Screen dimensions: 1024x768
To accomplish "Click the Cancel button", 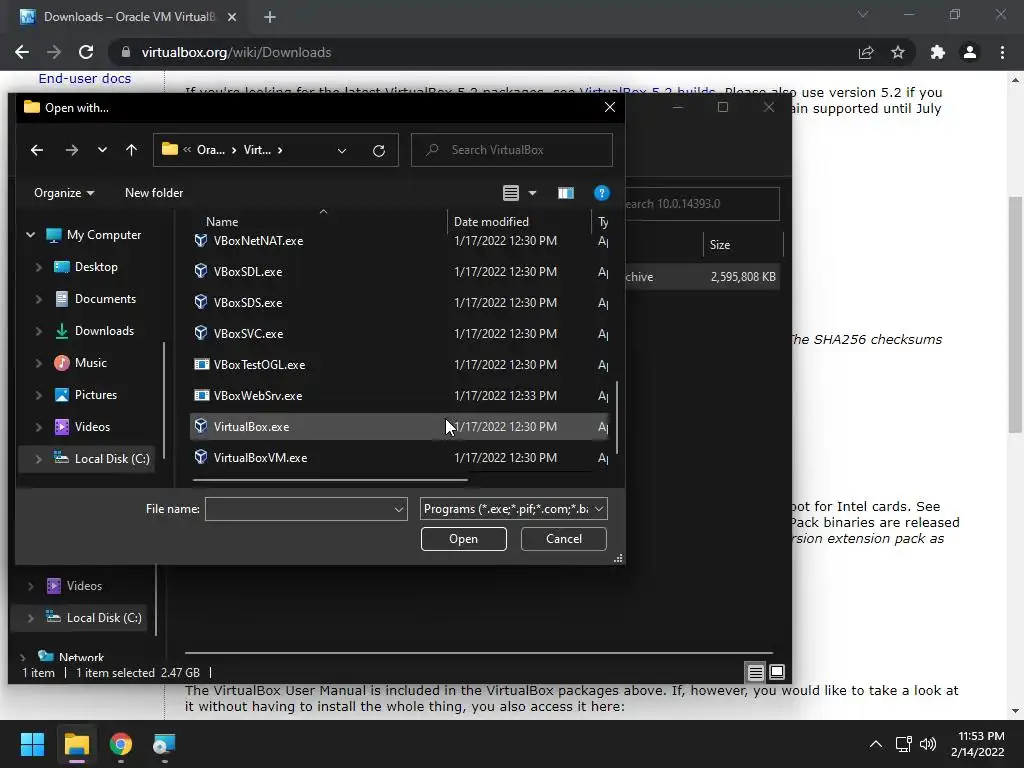I will 564,539.
